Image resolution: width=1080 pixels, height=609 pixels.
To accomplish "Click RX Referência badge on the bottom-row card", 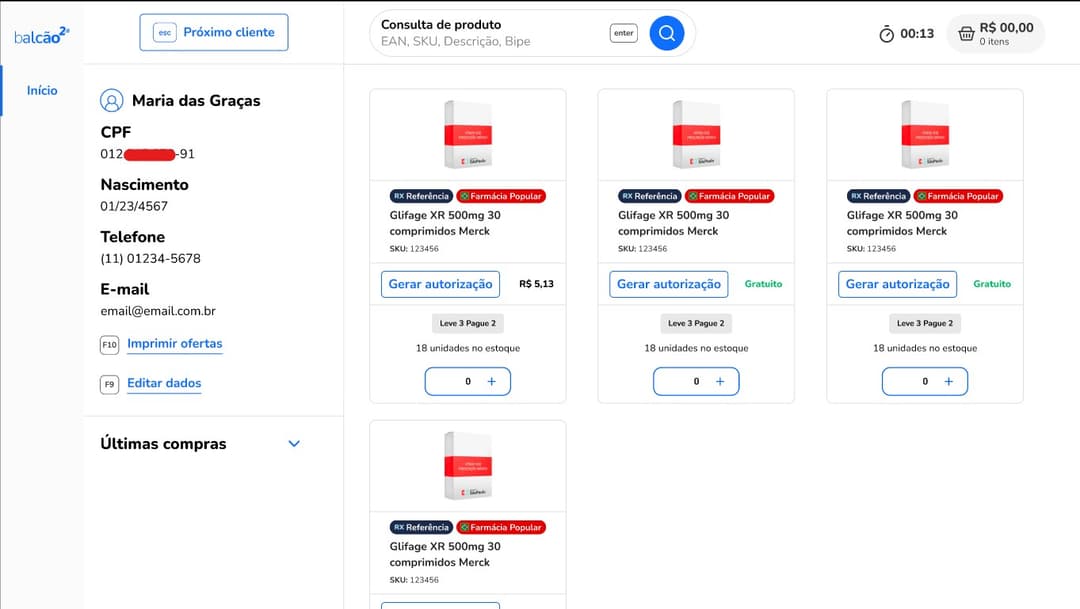I will pyautogui.click(x=421, y=527).
